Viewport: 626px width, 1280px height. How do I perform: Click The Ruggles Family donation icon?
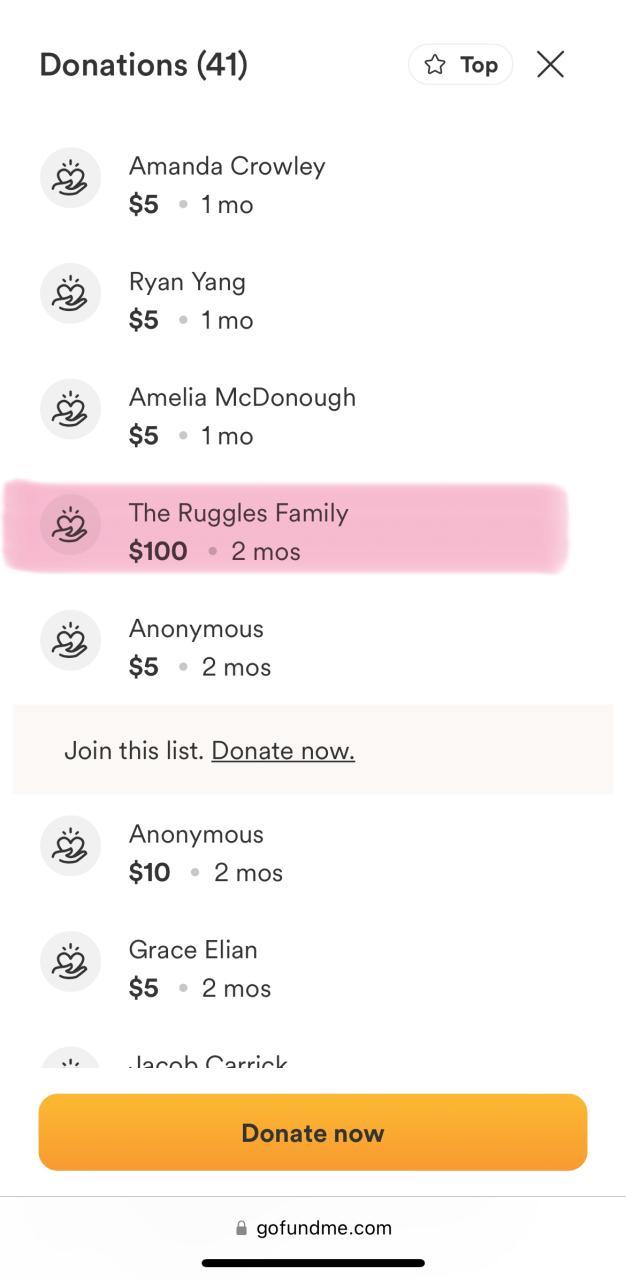[70, 525]
